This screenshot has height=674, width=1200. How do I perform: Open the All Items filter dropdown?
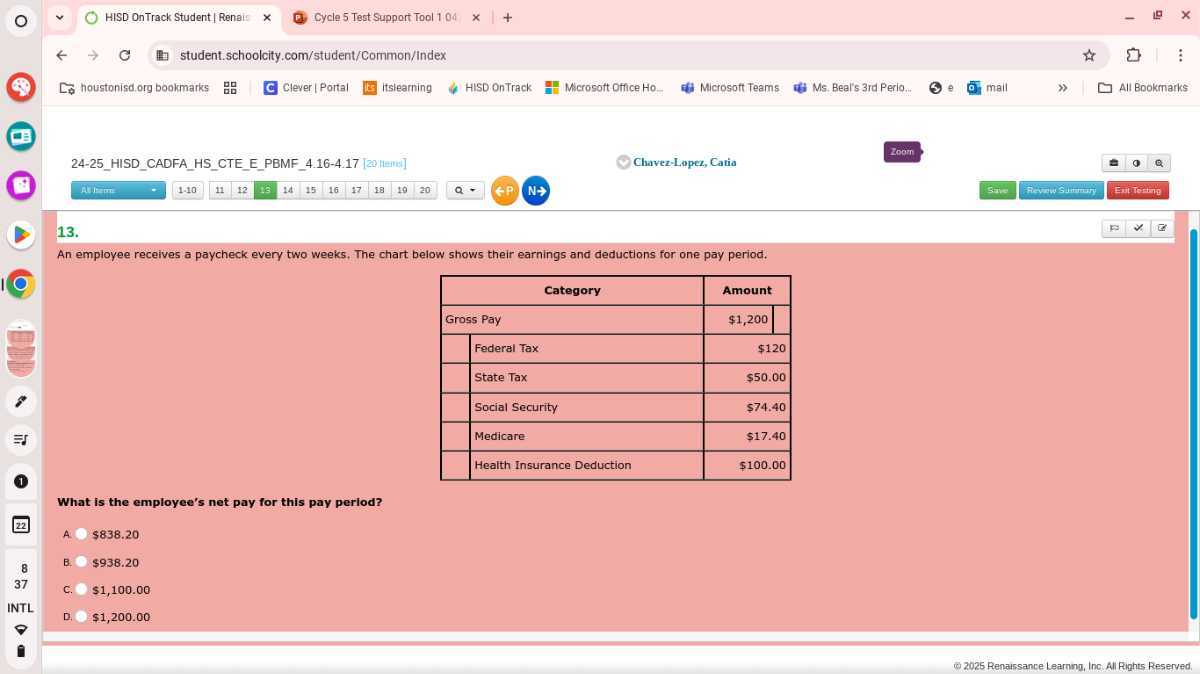[x=117, y=190]
